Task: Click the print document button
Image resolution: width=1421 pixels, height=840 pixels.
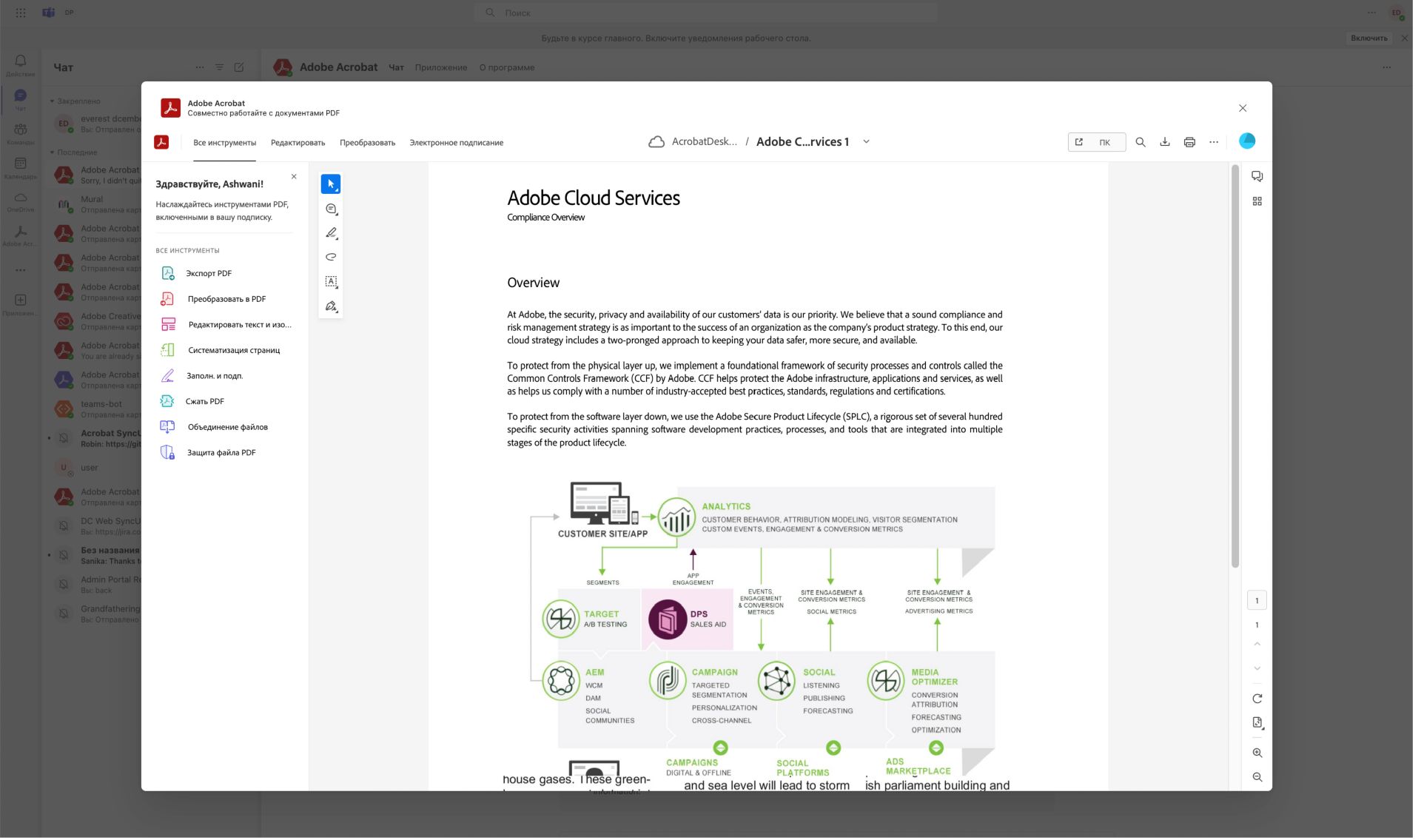Action: (1190, 141)
